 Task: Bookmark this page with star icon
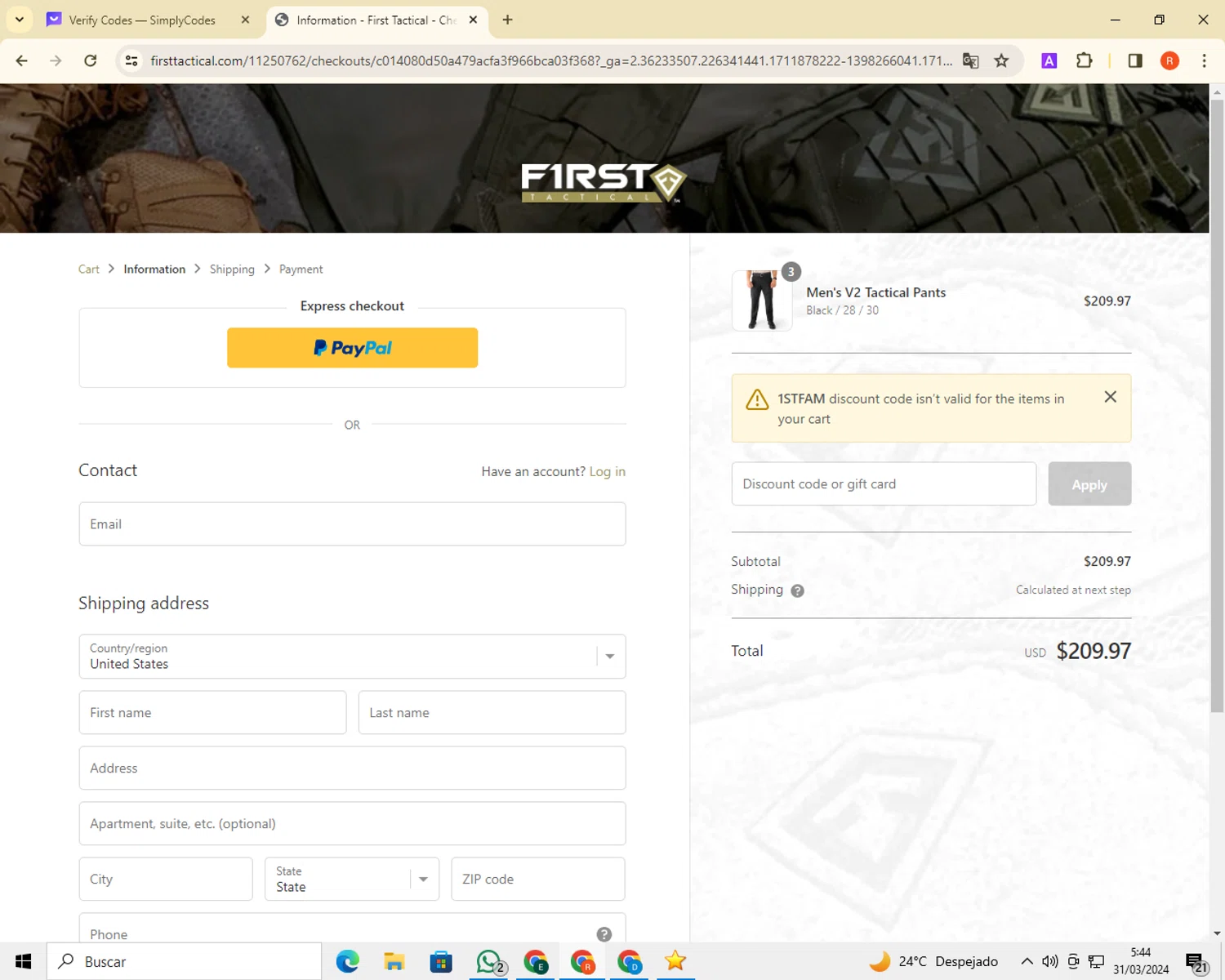[1001, 60]
